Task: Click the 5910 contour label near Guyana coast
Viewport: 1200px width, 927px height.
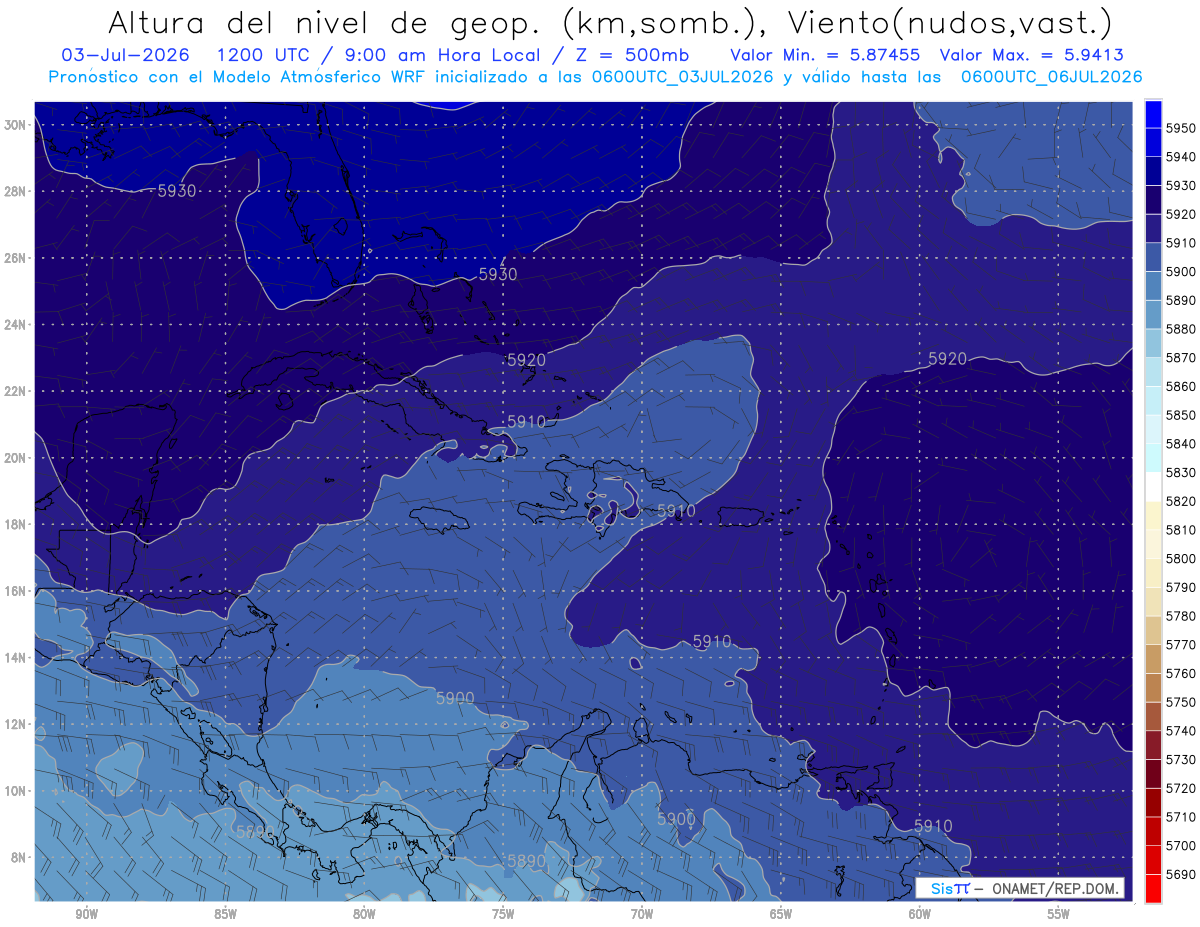Action: (933, 825)
